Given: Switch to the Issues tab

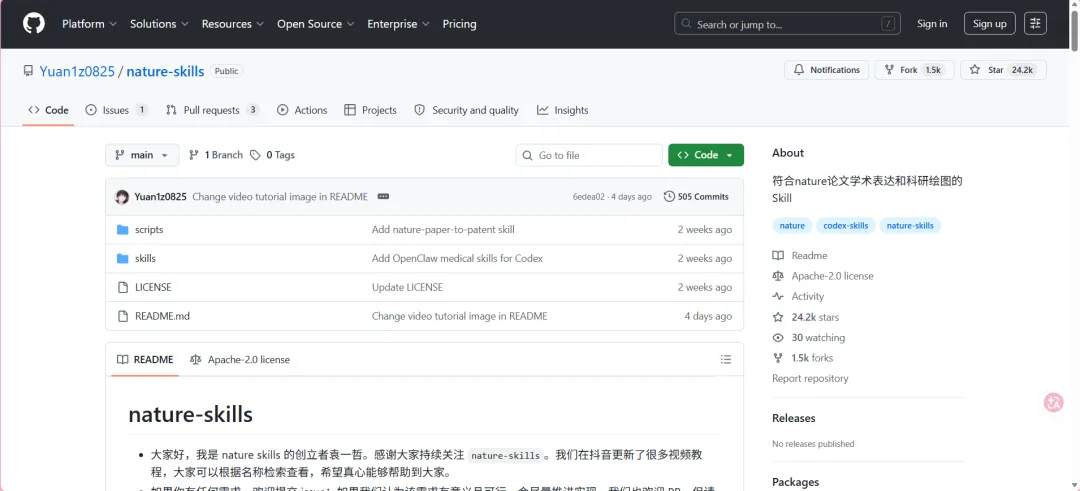Looking at the screenshot, I should (x=116, y=110).
